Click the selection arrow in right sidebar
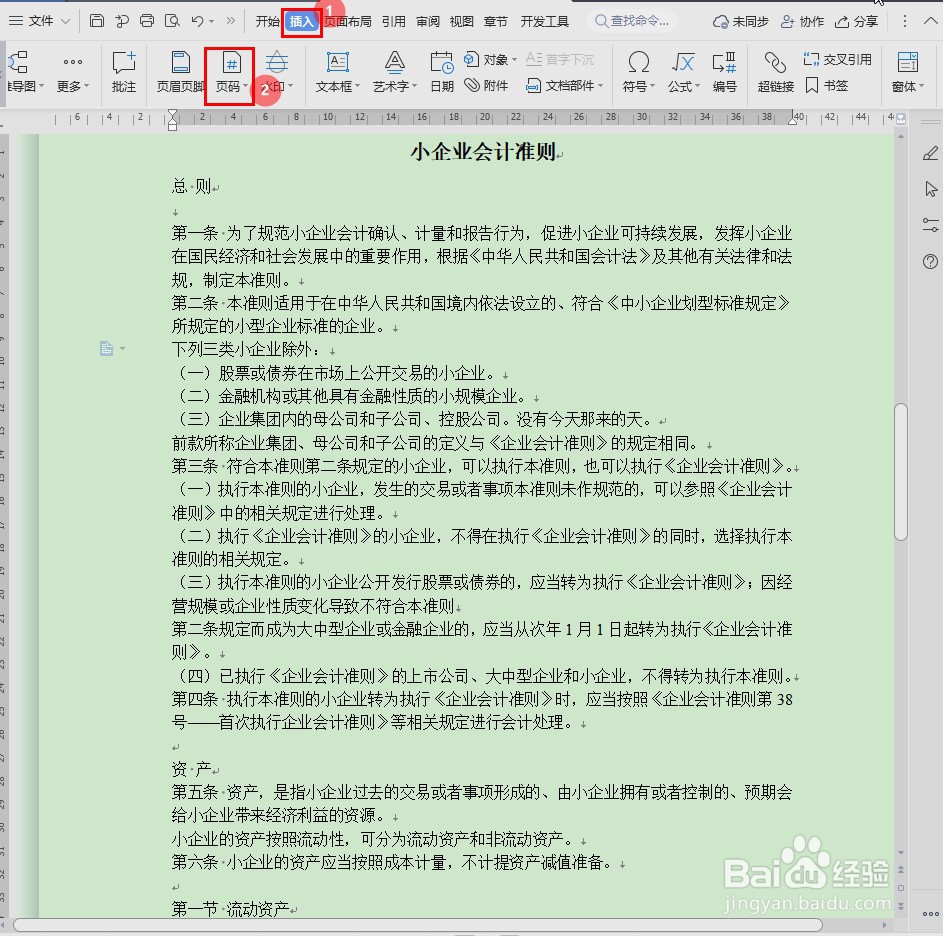943x936 pixels. 931,189
